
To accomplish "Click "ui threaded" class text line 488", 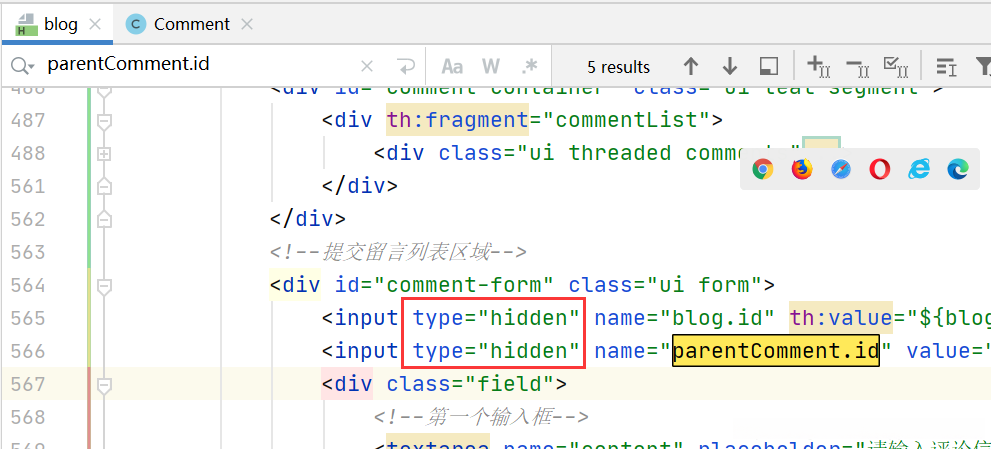I will click(x=599, y=153).
